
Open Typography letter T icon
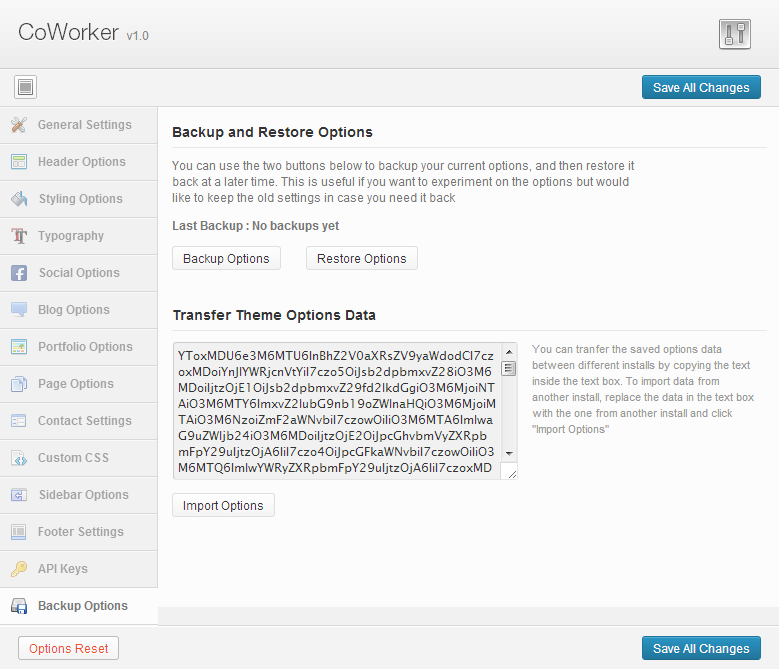19,236
